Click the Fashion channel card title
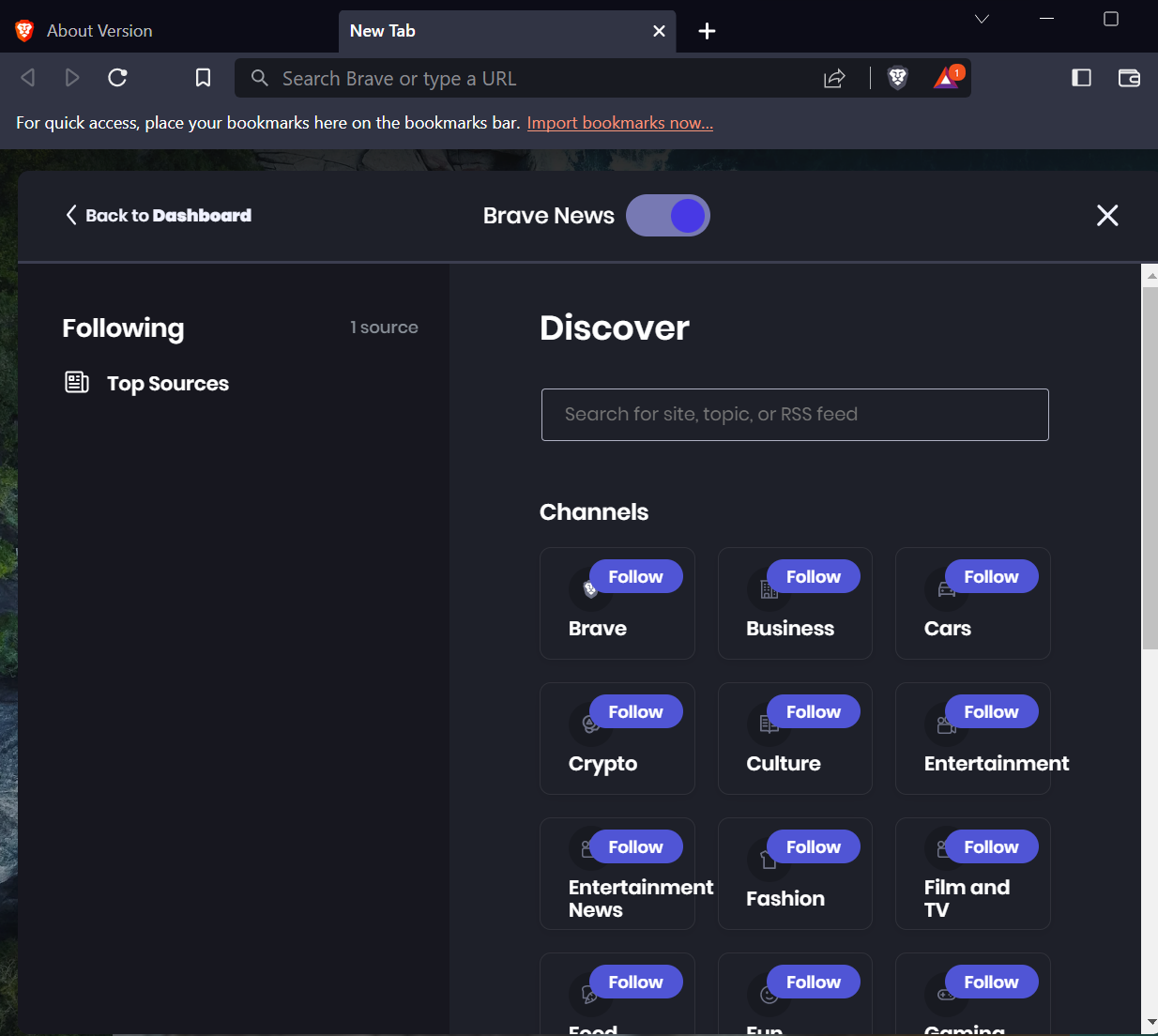The height and width of the screenshot is (1036, 1158). [785, 899]
